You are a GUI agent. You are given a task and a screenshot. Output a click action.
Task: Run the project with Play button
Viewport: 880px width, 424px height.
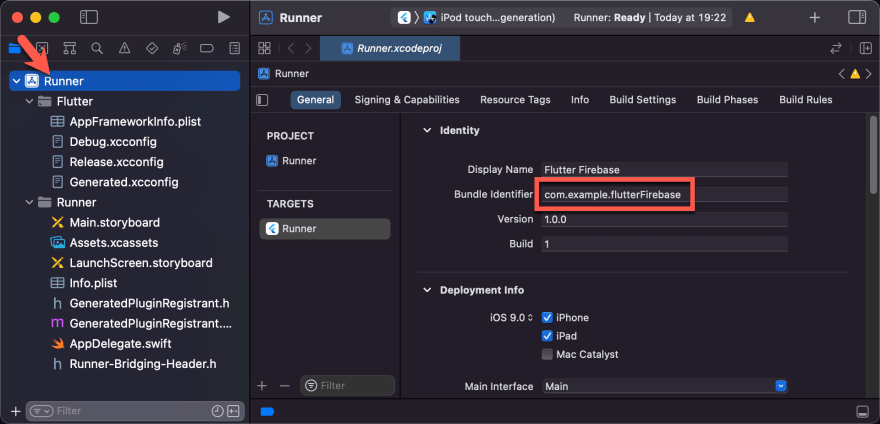224,17
